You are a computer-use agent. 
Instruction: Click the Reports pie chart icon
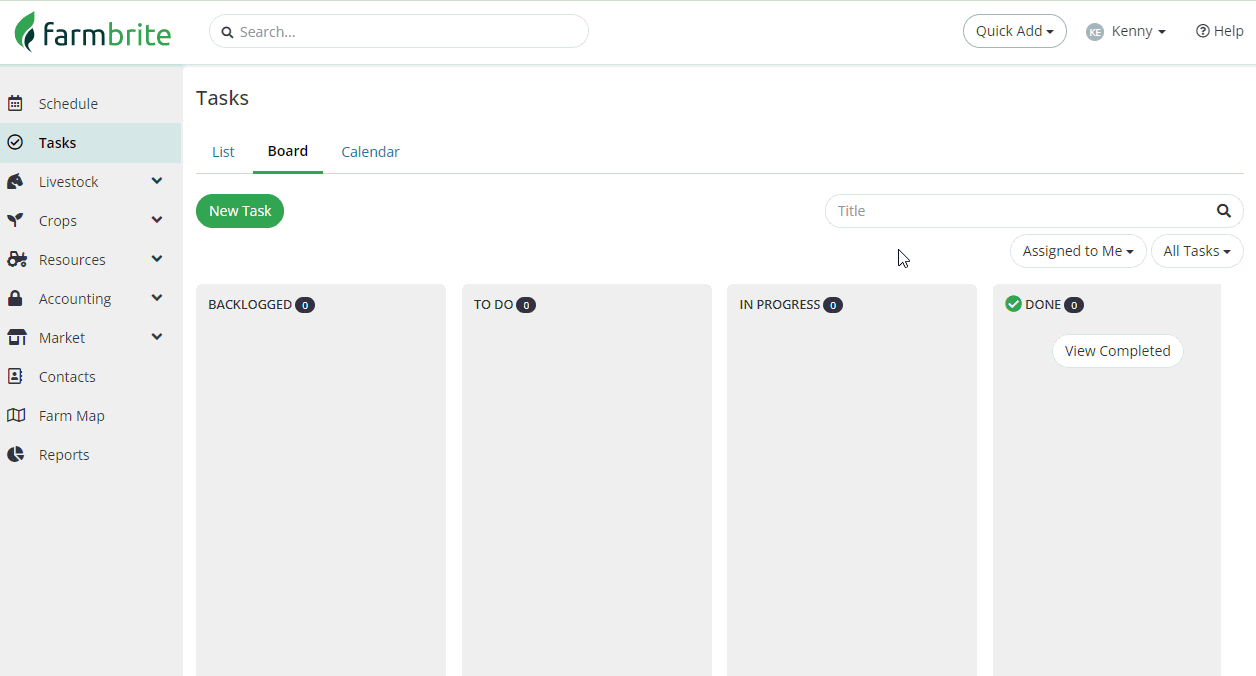pyautogui.click(x=15, y=454)
